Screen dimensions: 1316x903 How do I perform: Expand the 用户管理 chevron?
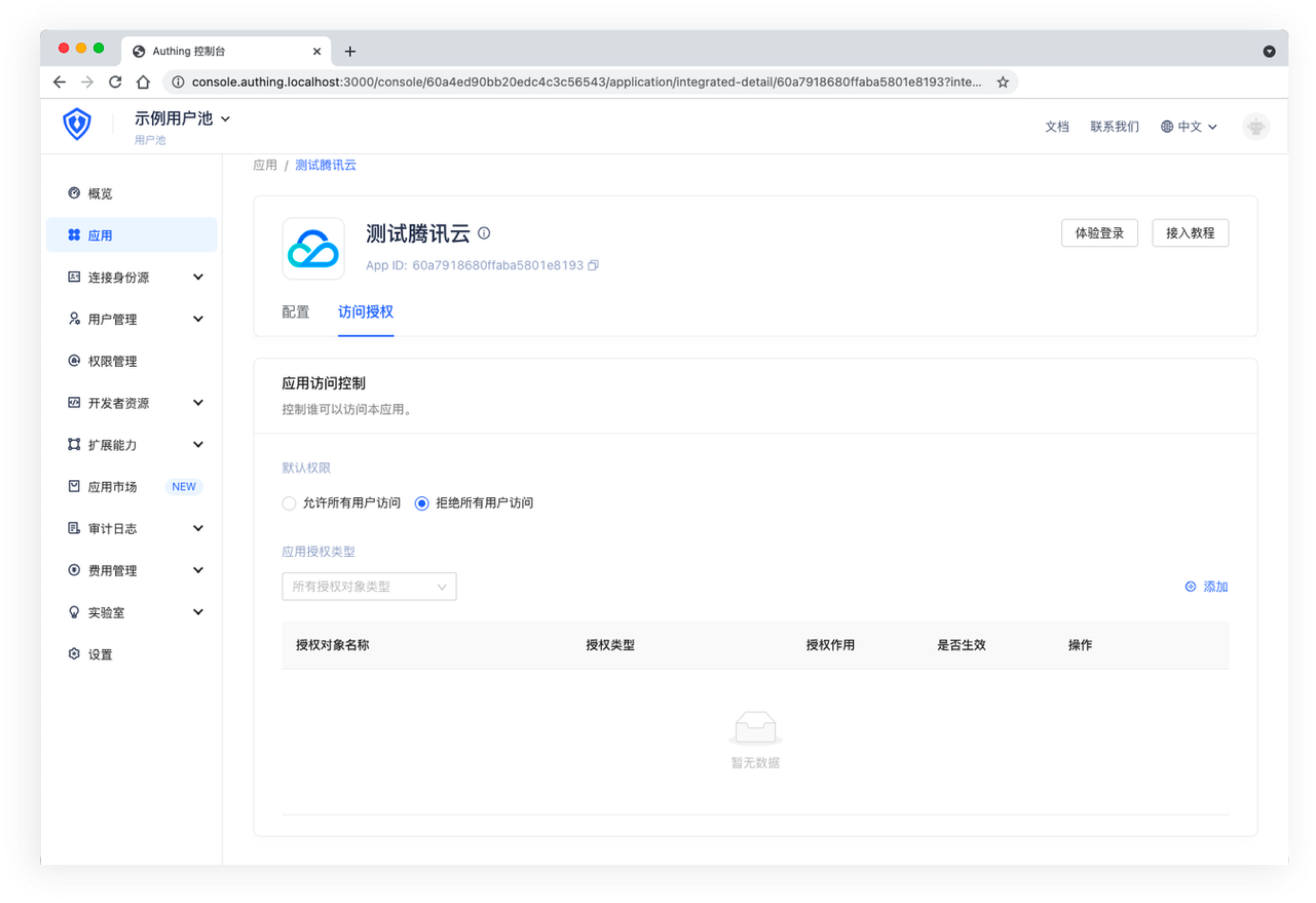pos(198,319)
